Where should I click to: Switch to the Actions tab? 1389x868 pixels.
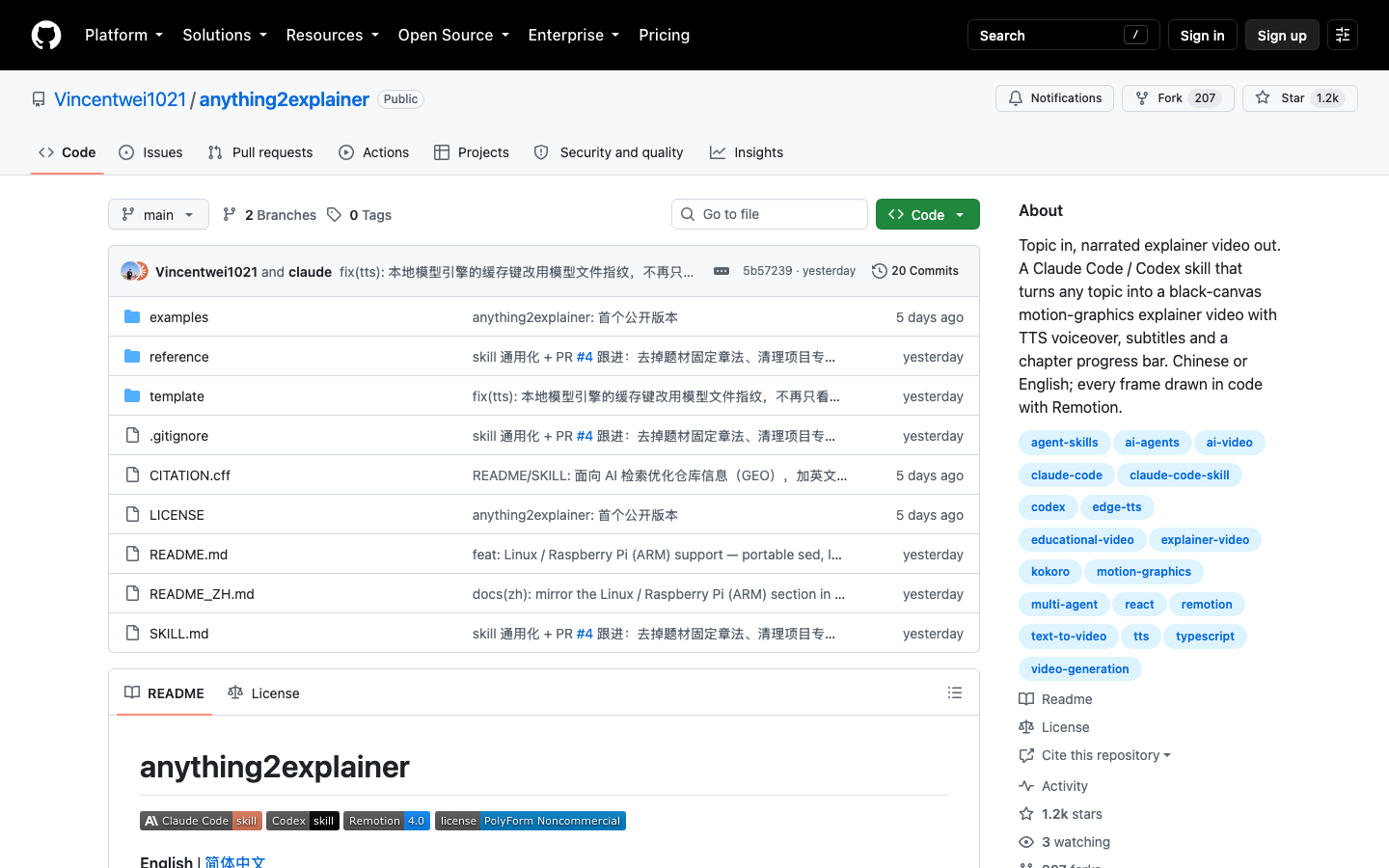point(374,152)
